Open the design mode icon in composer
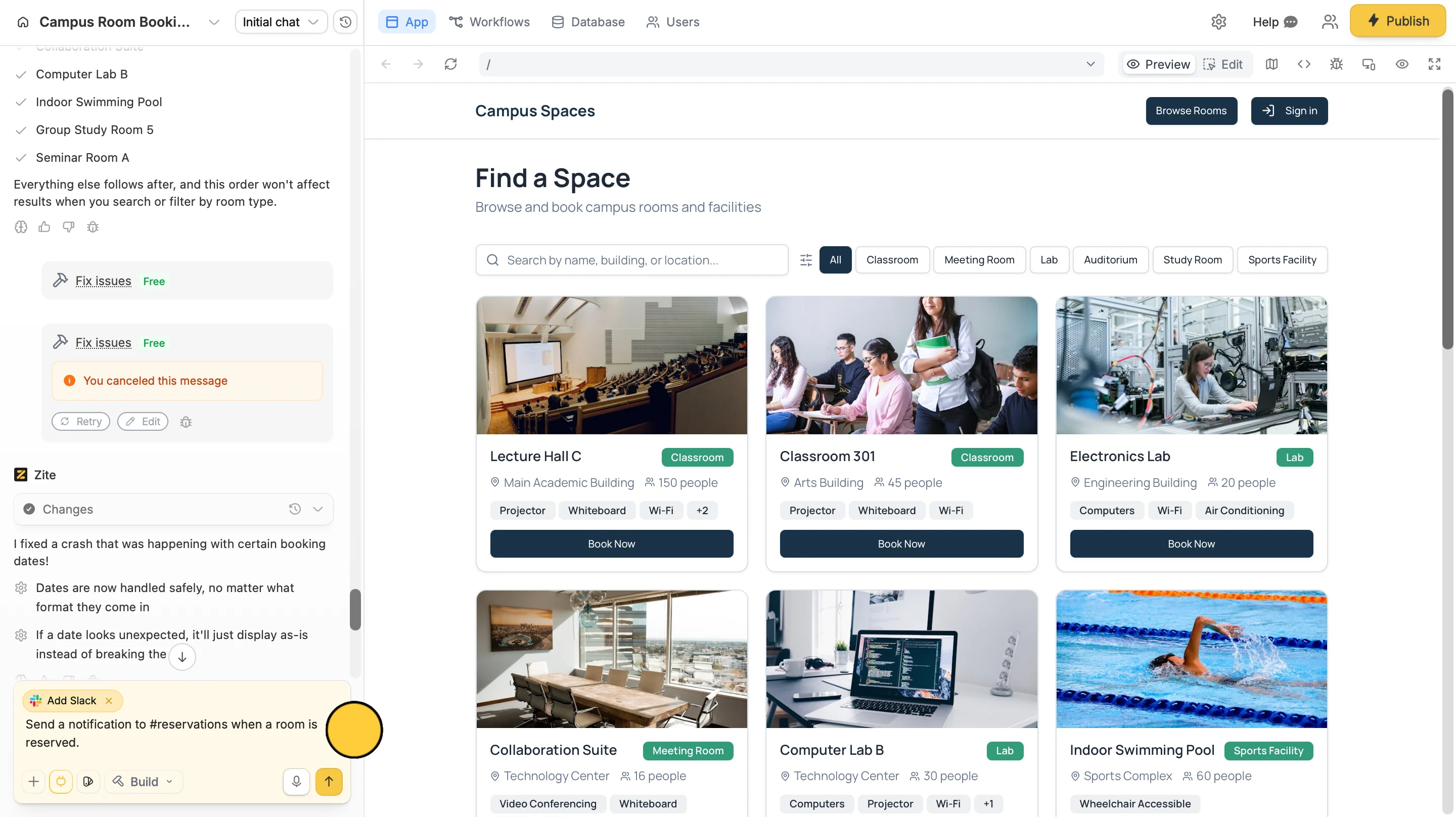The height and width of the screenshot is (817, 1456). 88,782
